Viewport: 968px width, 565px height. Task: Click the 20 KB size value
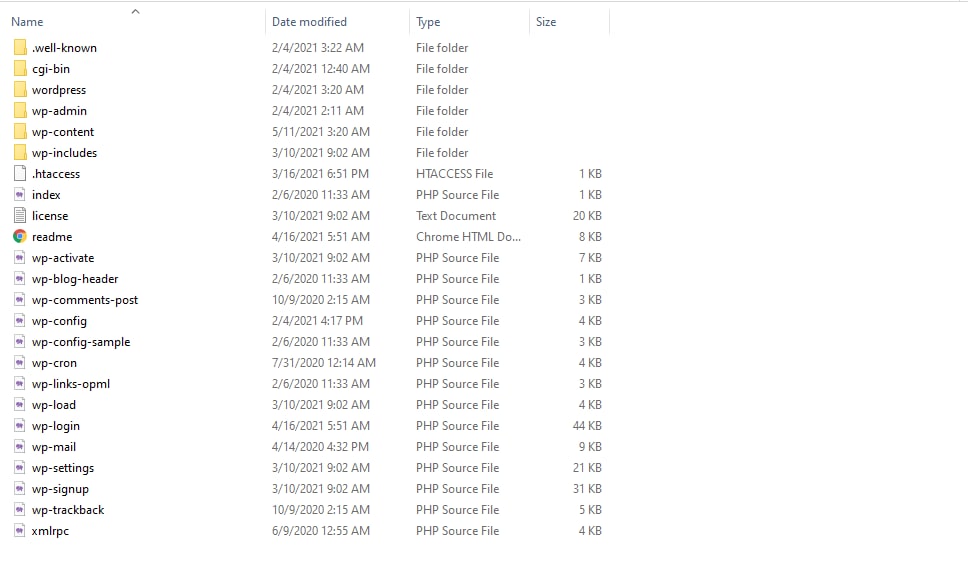click(x=587, y=216)
